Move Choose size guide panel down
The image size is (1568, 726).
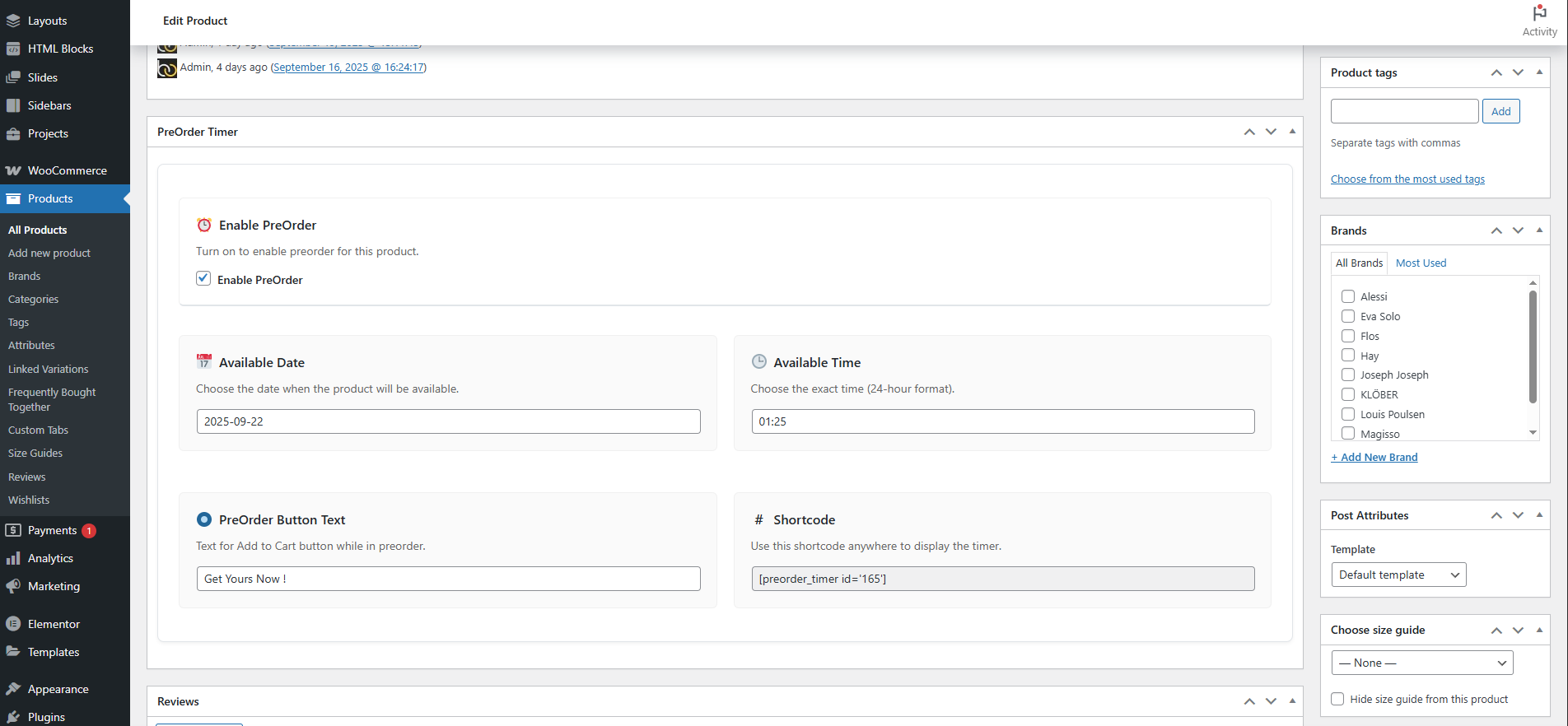tap(1518, 630)
